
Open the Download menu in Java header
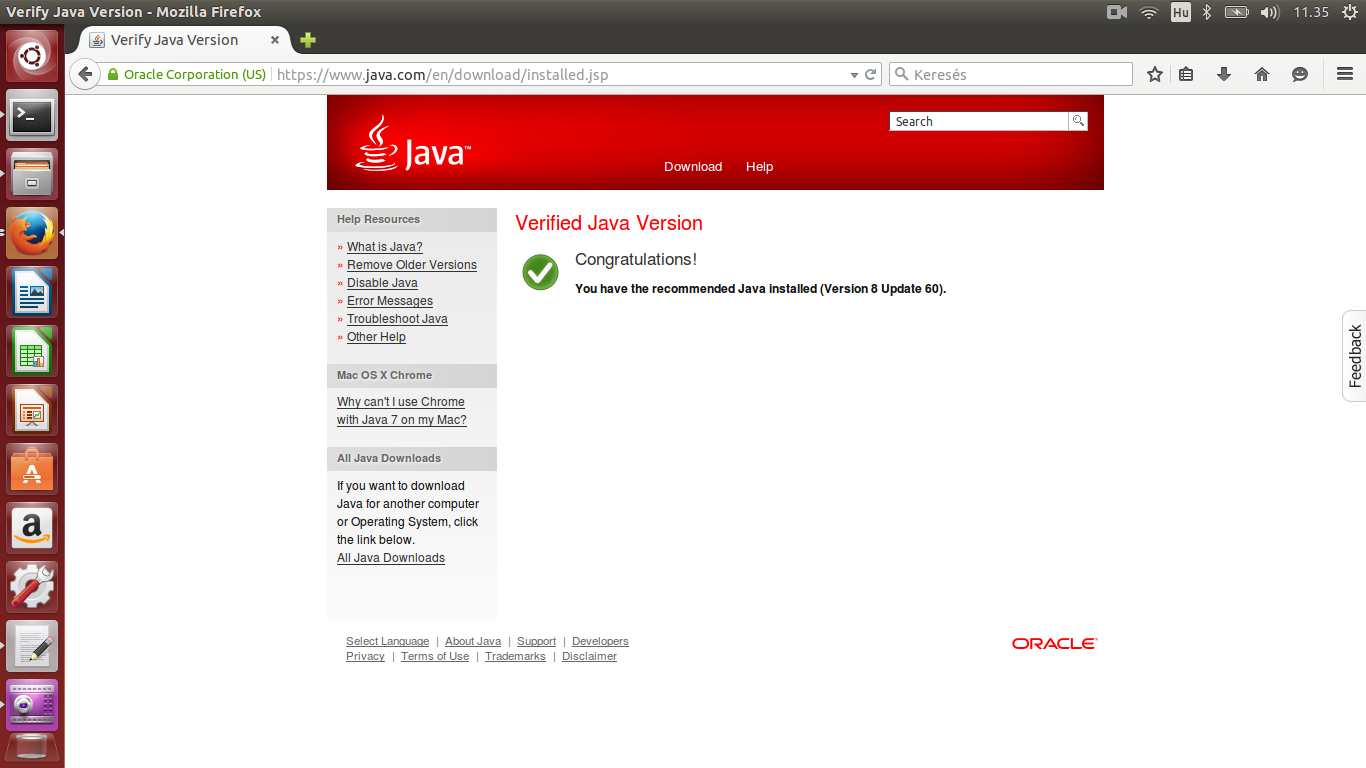tap(692, 167)
